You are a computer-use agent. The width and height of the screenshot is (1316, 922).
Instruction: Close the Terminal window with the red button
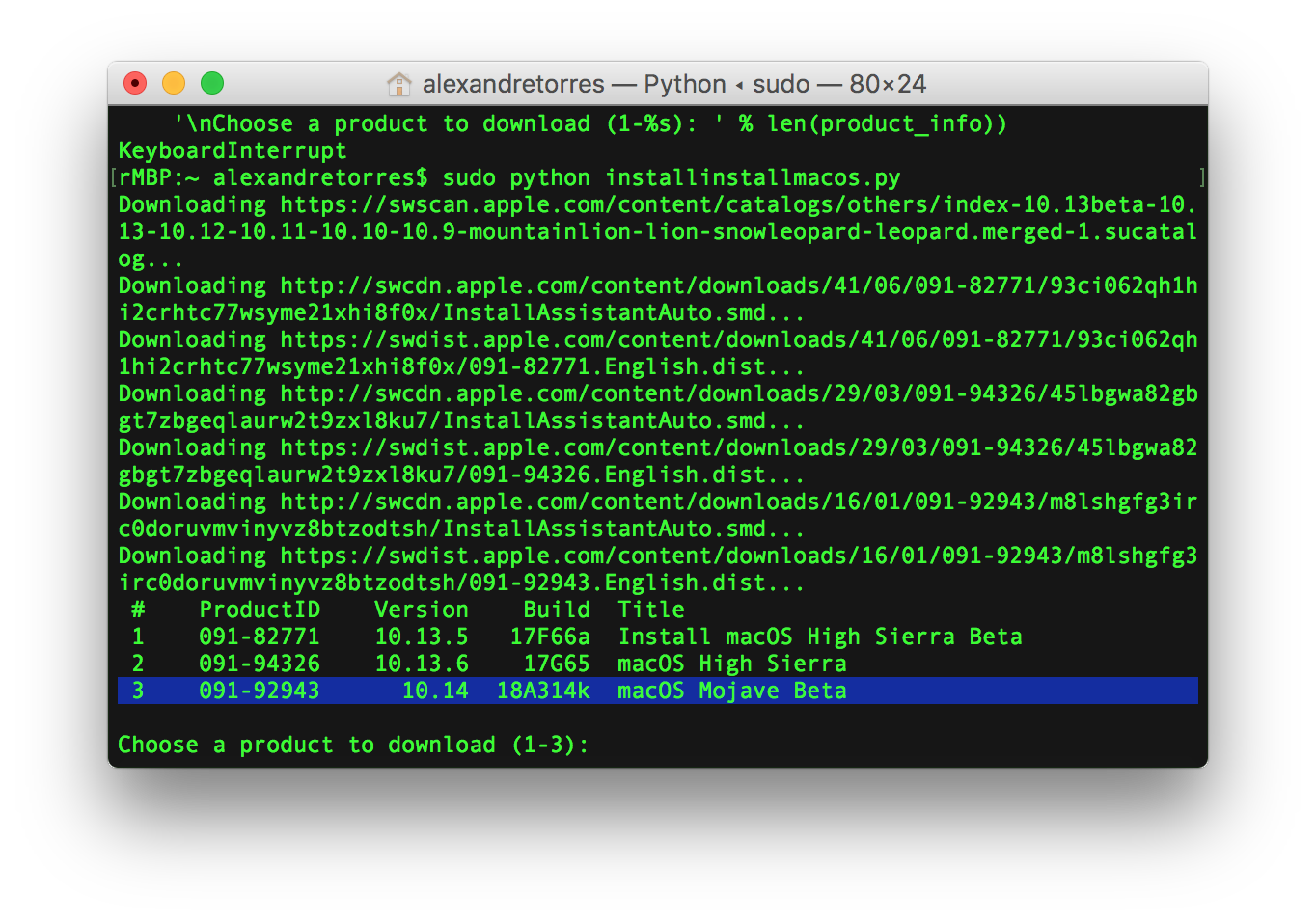(x=135, y=84)
